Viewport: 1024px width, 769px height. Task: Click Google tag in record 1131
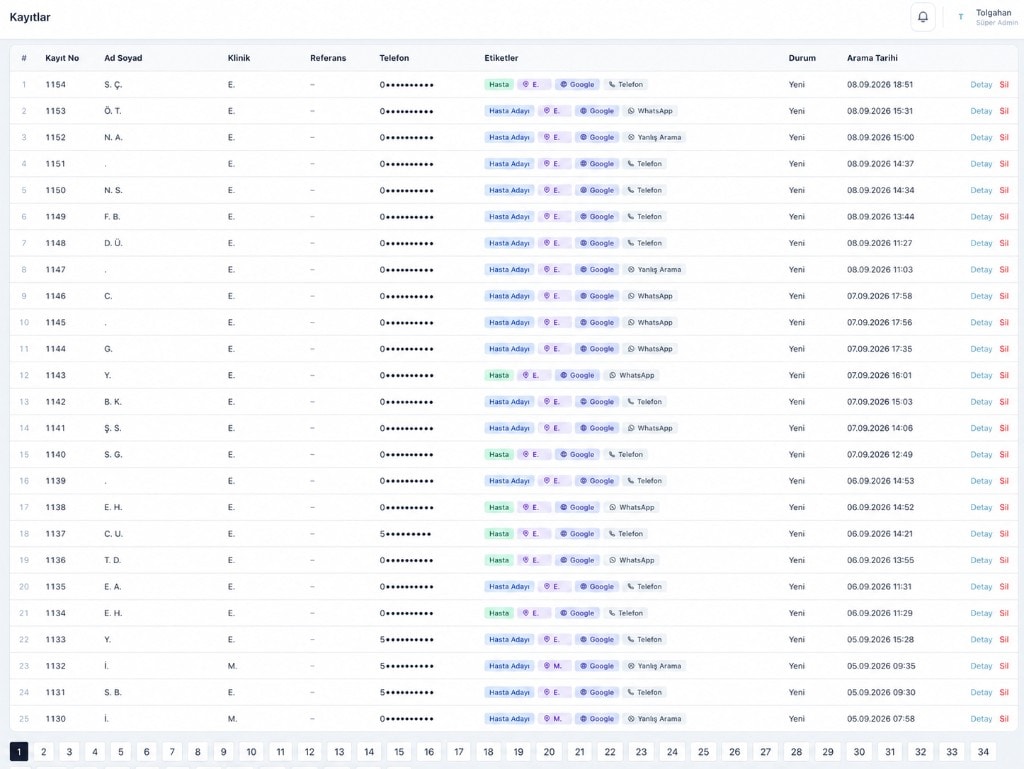[x=597, y=693]
